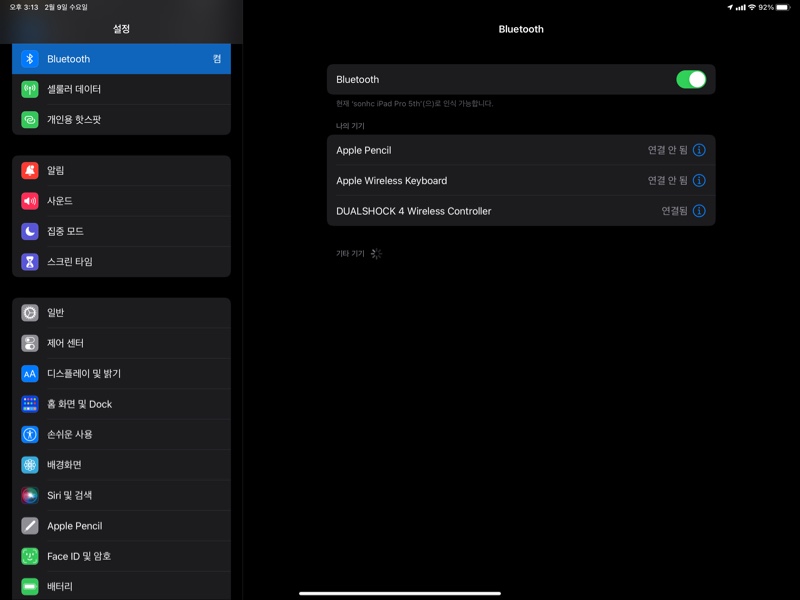Open info for Apple Wireless Keyboard

[x=699, y=181]
